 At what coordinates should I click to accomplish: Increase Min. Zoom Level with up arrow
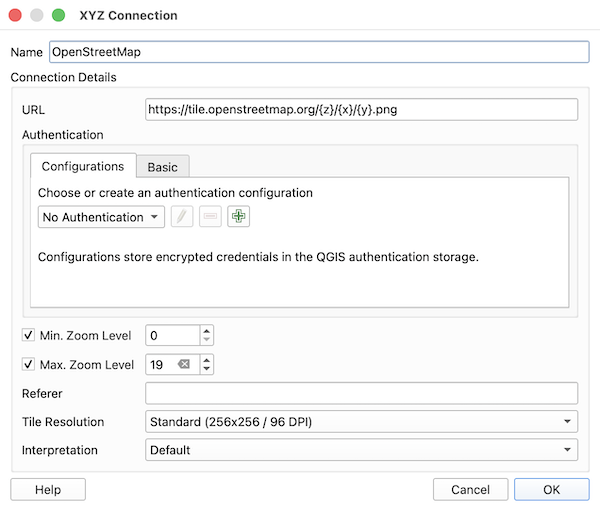pos(207,331)
